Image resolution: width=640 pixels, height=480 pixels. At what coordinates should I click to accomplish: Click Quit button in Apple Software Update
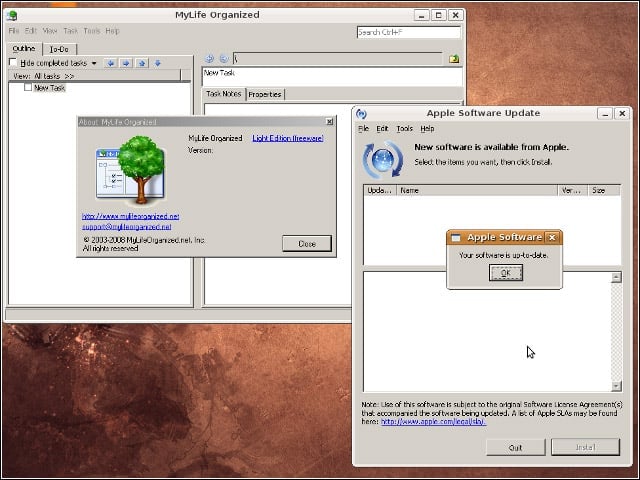(x=516, y=447)
